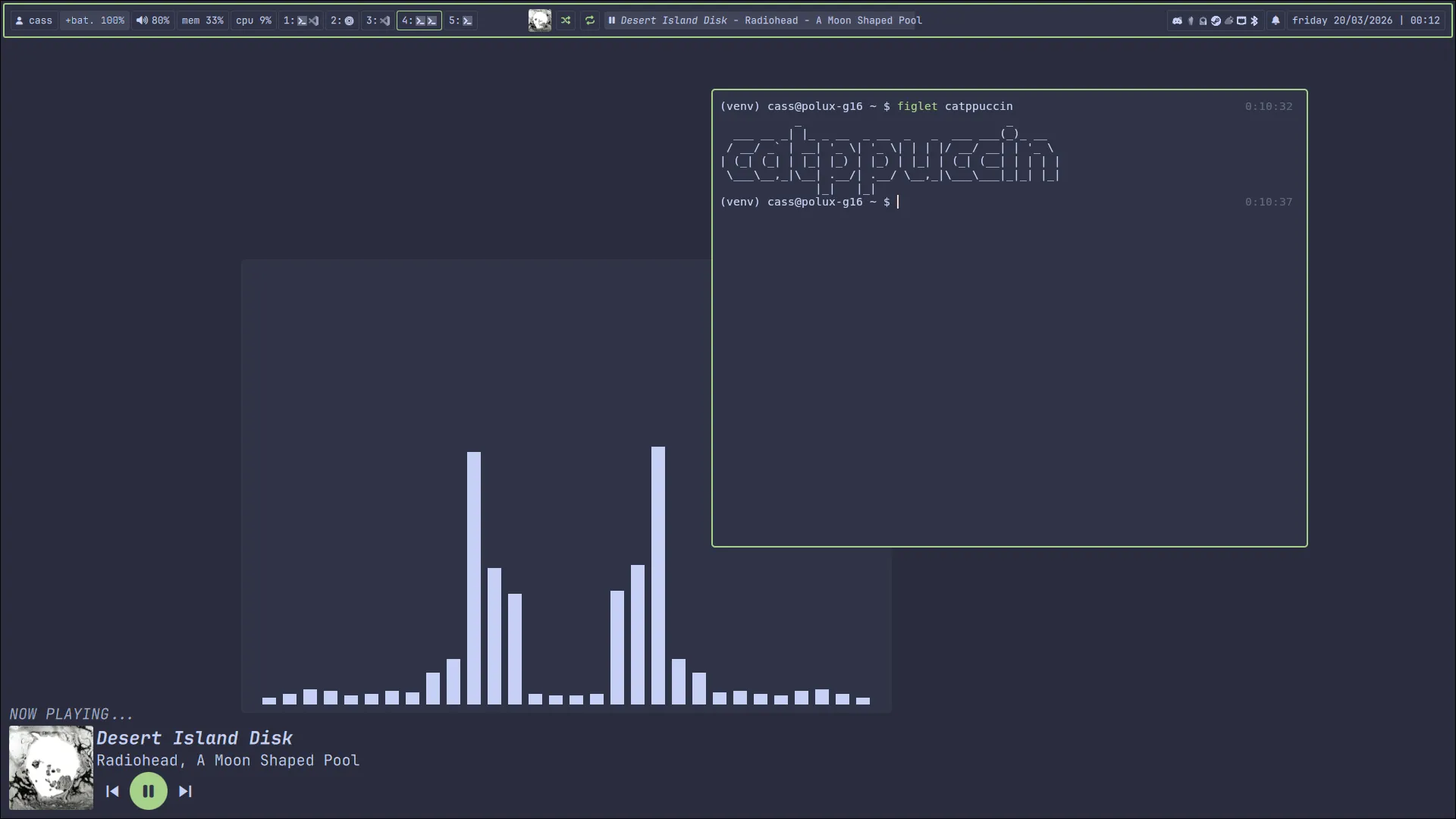Go back to the previous track
The height and width of the screenshot is (819, 1456).
tap(112, 791)
